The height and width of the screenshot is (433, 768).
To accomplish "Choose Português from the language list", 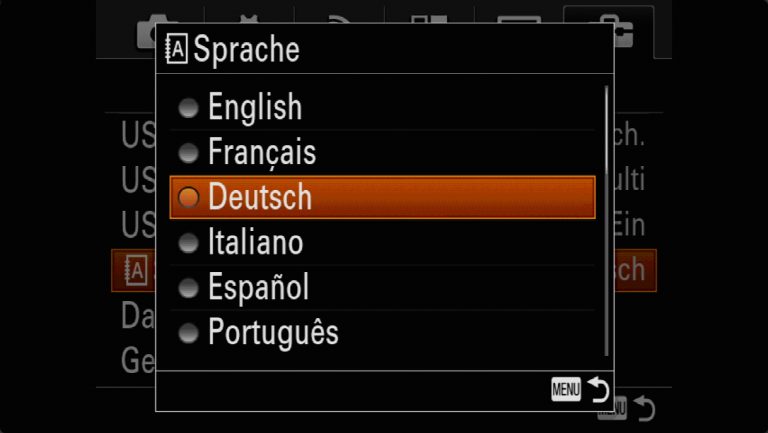I will pyautogui.click(x=383, y=333).
